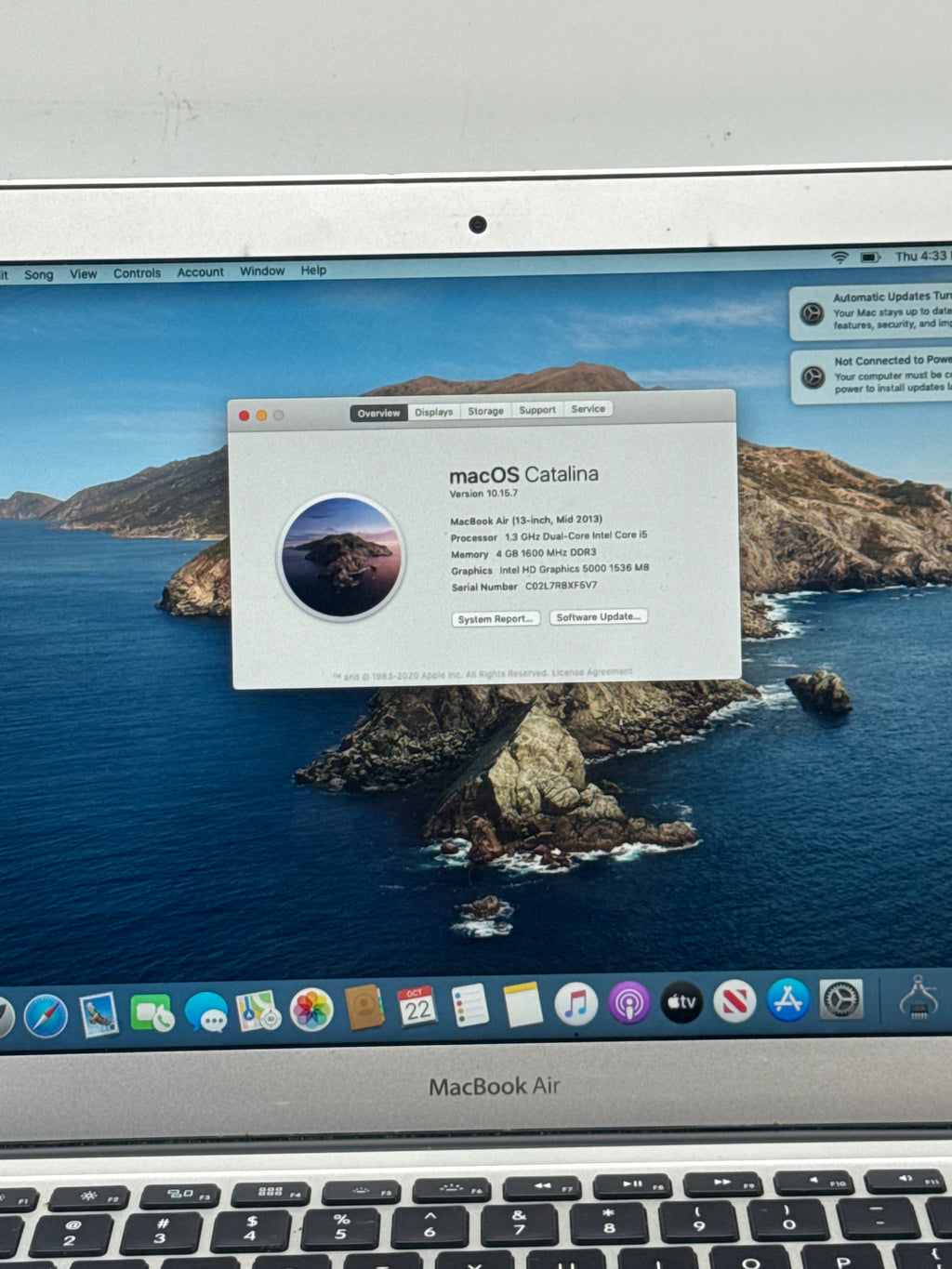
Task: Open the View menu
Action: [83, 274]
